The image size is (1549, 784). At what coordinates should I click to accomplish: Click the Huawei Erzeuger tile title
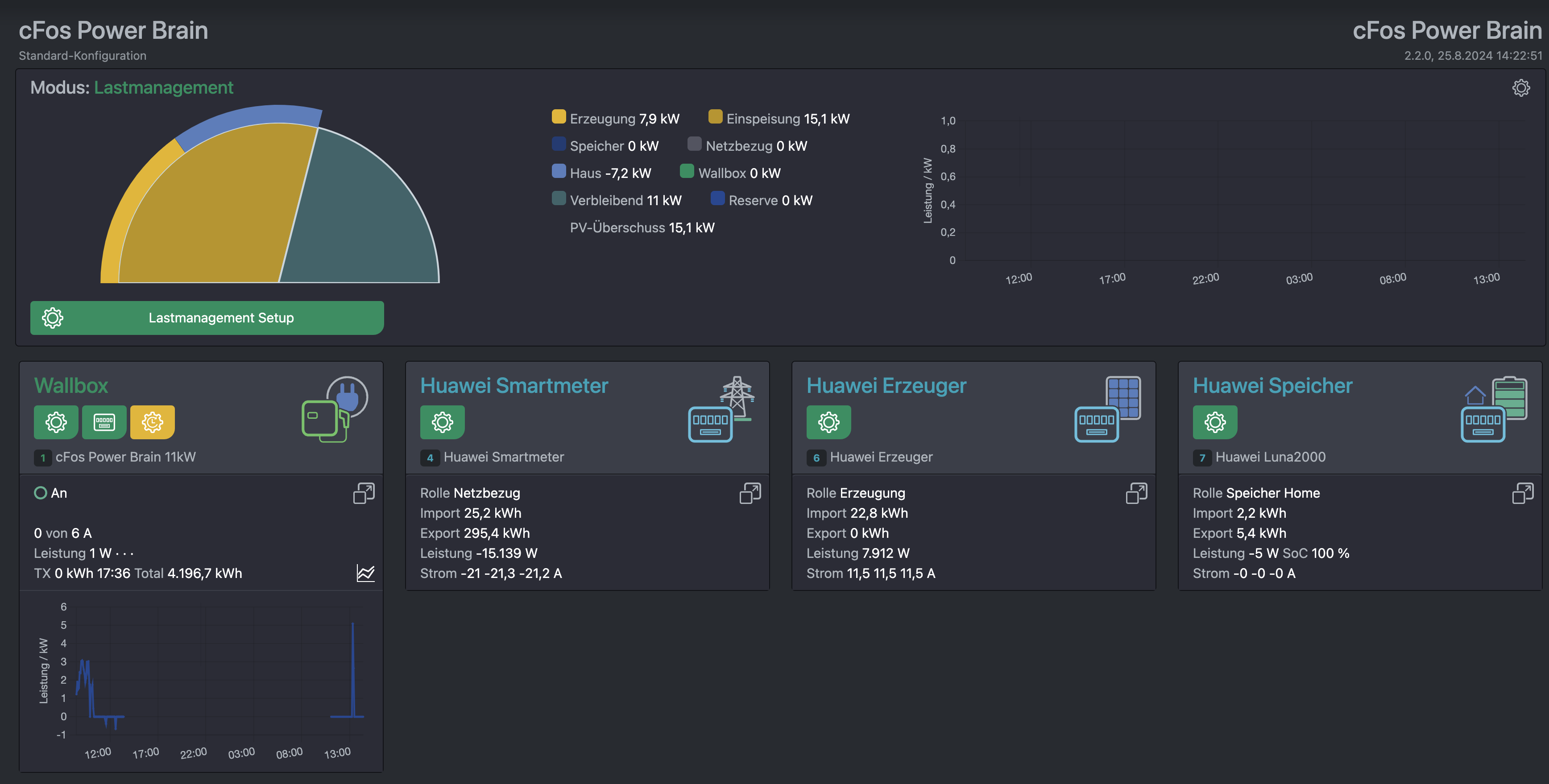click(886, 385)
